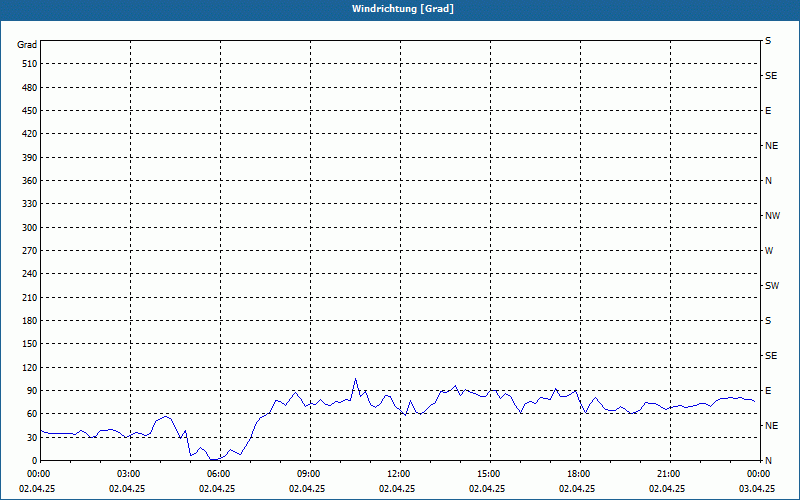Click the '15:00' time axis label
Image resolution: width=800 pixels, height=500 pixels.
coord(490,474)
